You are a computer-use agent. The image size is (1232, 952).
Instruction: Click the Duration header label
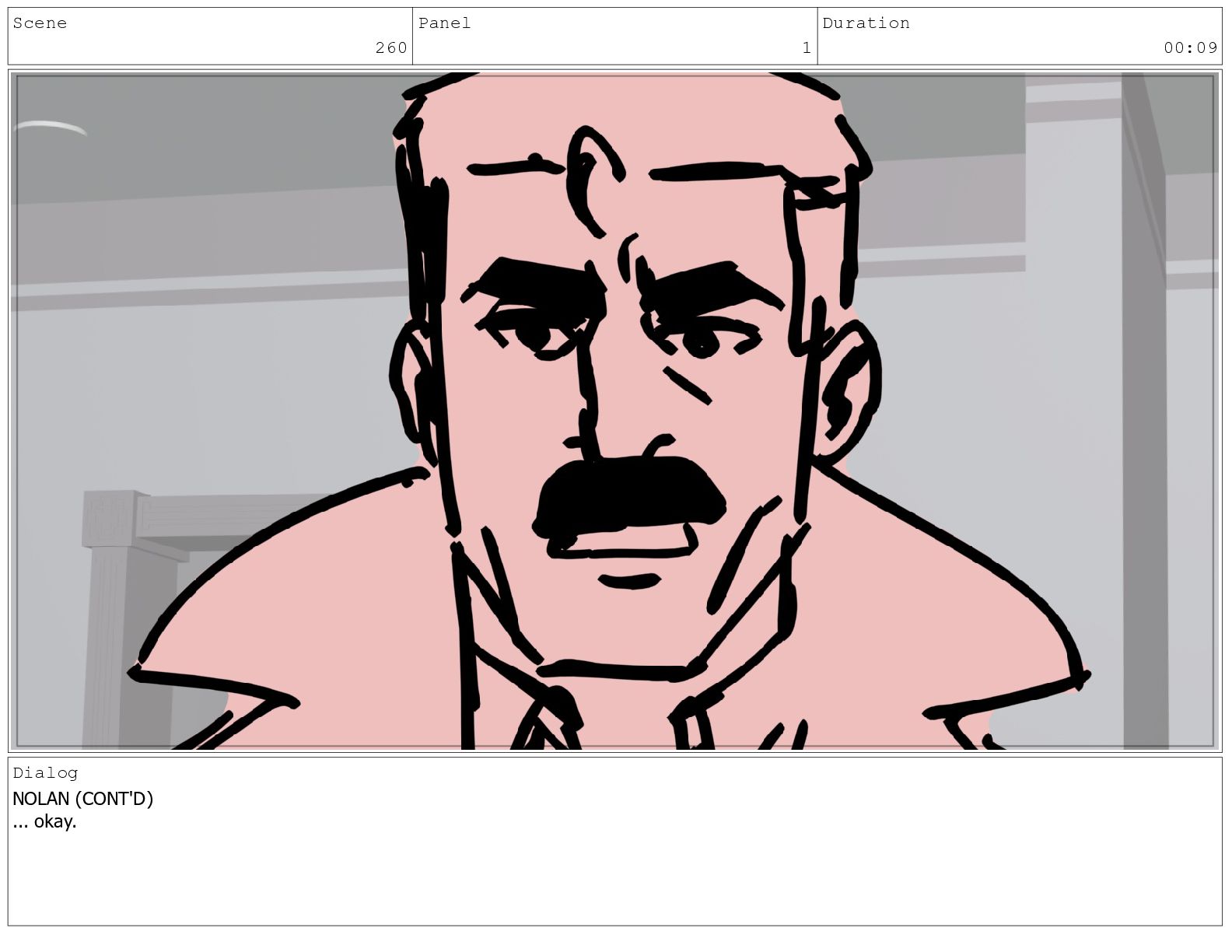pyautogui.click(x=866, y=23)
